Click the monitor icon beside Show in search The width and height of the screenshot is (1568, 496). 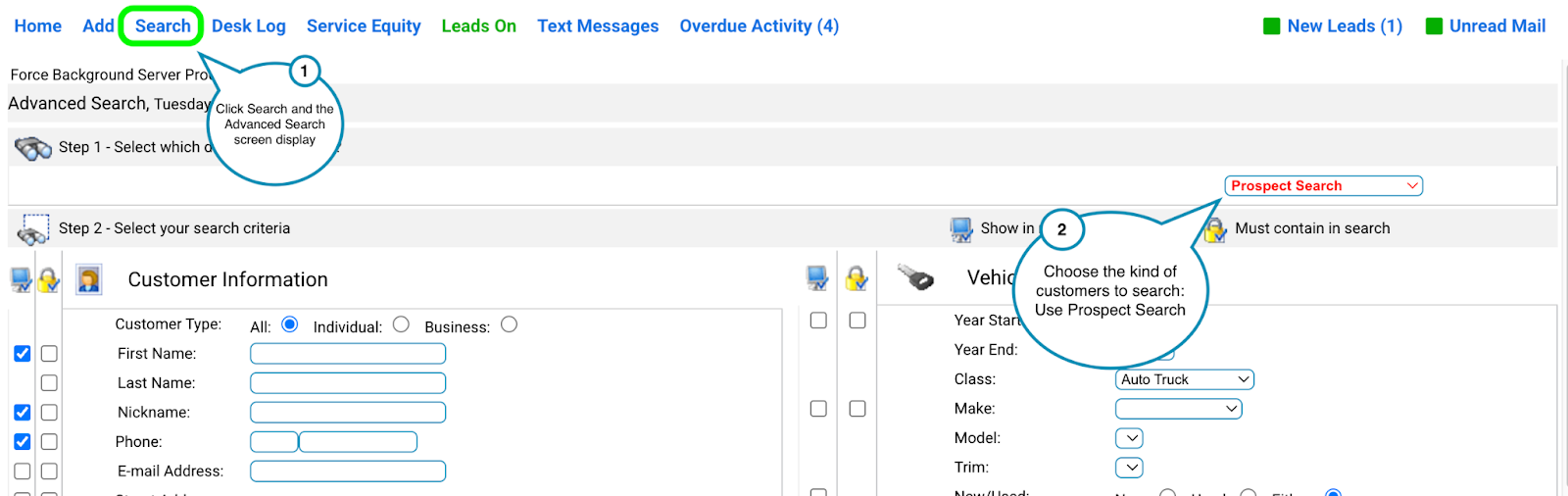click(x=960, y=229)
